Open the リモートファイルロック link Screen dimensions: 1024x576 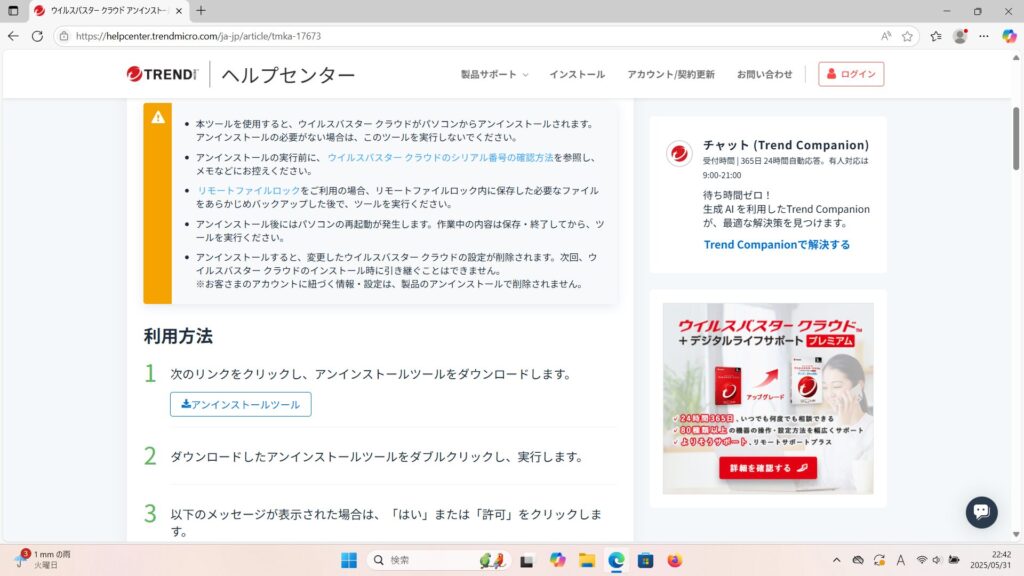(248, 191)
